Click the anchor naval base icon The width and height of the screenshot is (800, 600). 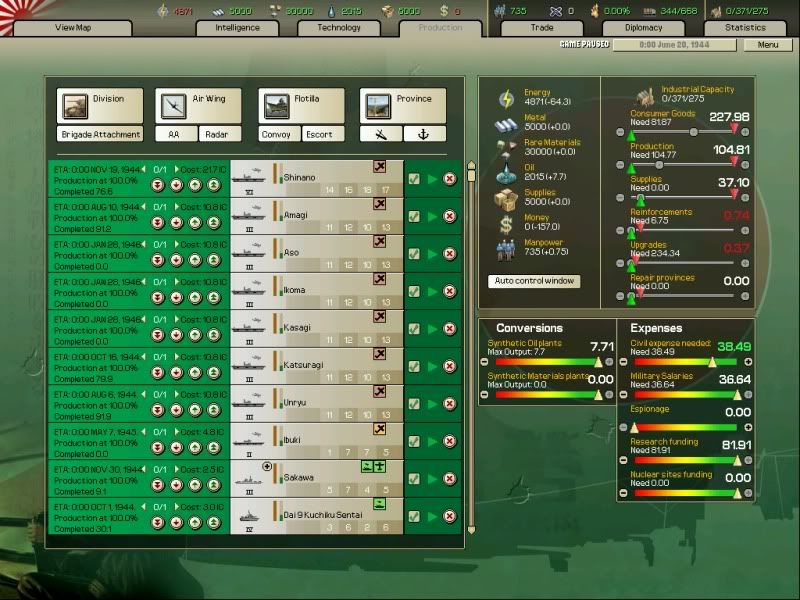[x=425, y=134]
